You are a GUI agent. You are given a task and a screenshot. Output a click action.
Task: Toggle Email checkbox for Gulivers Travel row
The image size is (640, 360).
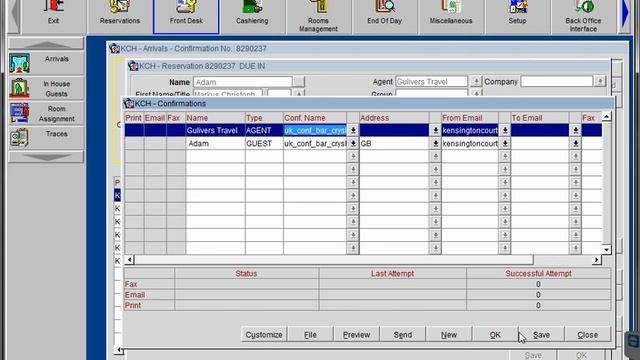pos(155,131)
